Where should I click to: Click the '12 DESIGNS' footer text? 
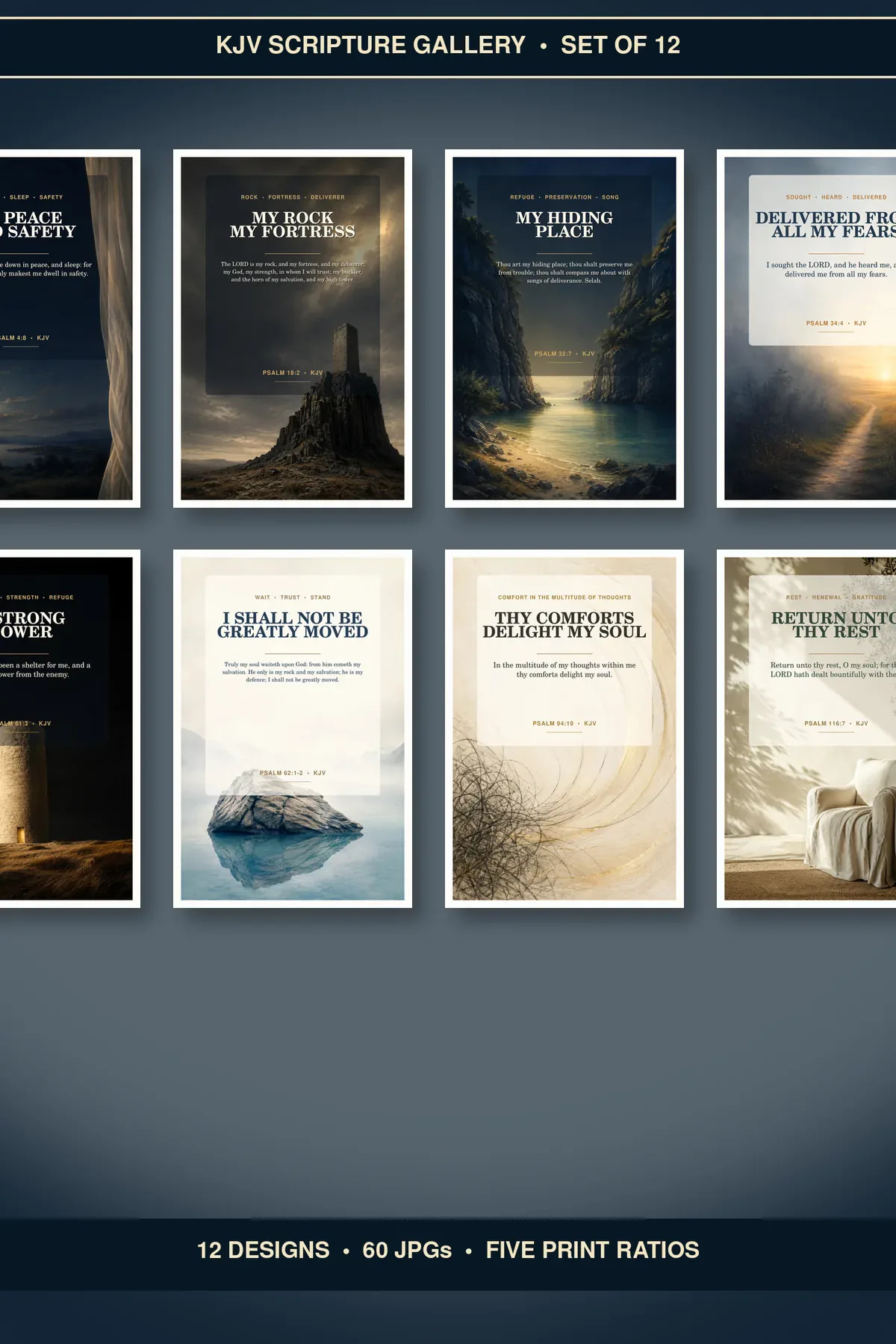point(263,1250)
